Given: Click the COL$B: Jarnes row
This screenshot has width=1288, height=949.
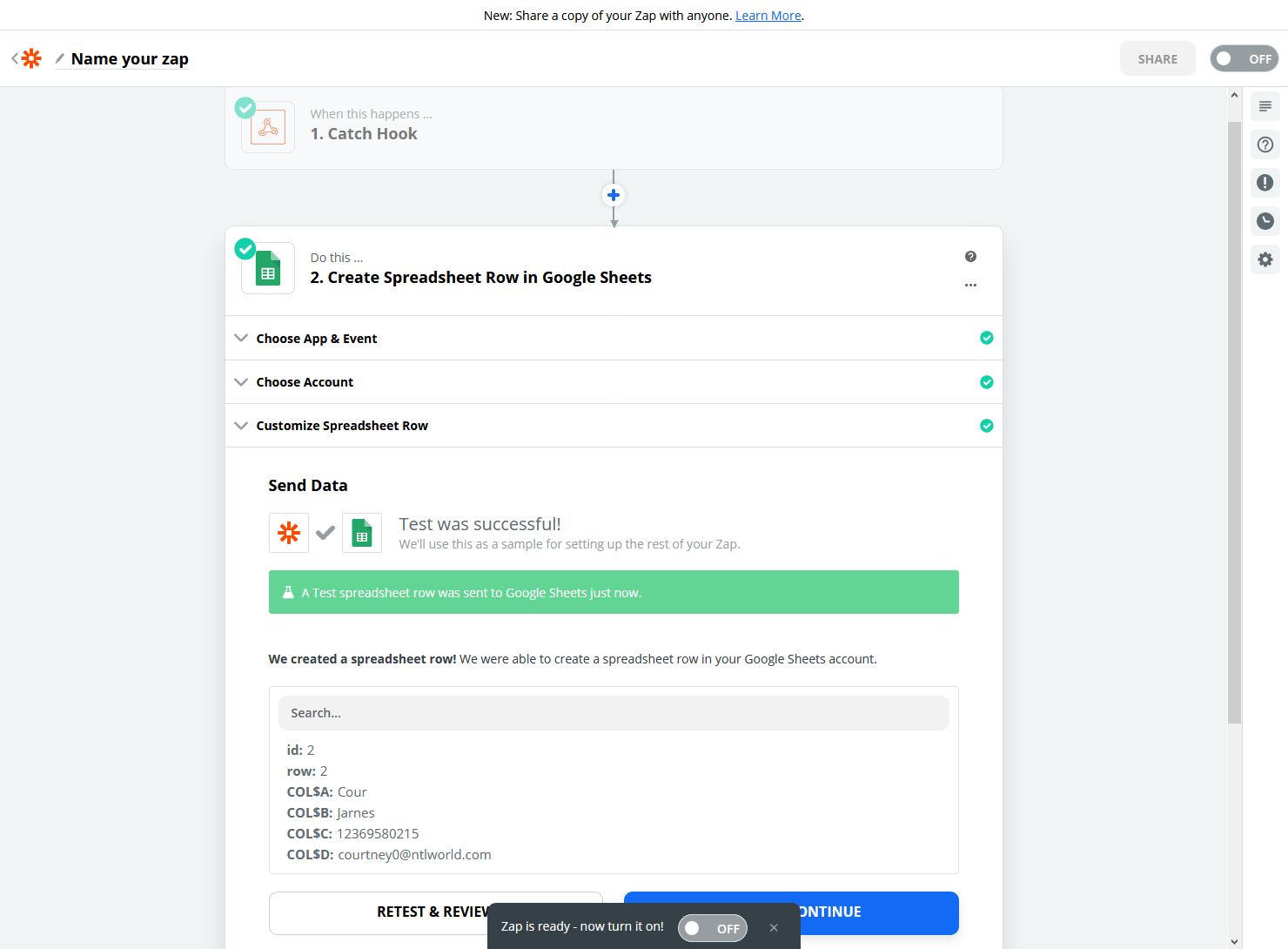Looking at the screenshot, I should pyautogui.click(x=331, y=813).
